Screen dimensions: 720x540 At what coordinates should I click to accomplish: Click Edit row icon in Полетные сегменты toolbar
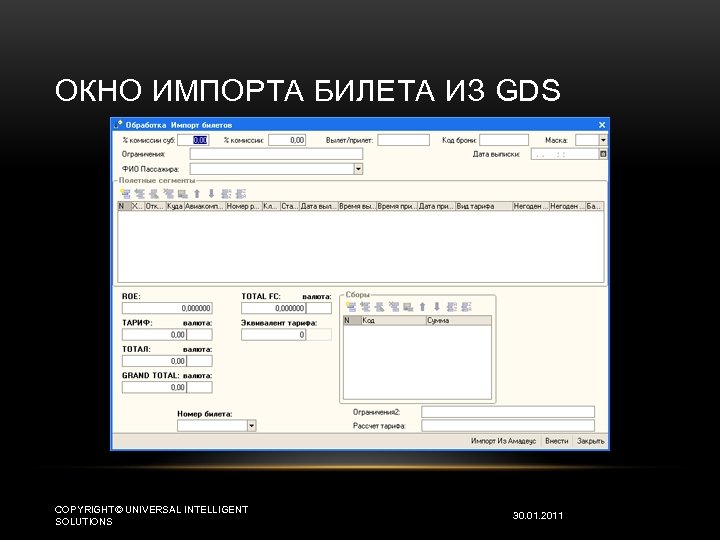click(154, 194)
